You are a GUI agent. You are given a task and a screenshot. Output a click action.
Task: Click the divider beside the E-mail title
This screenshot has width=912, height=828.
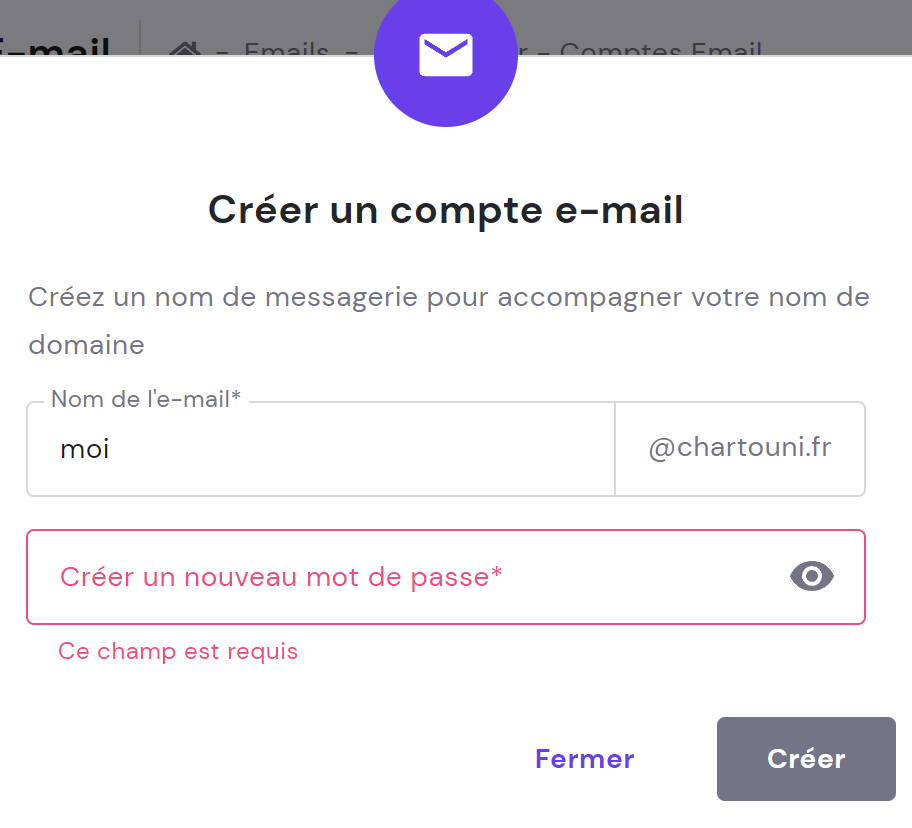pos(140,40)
